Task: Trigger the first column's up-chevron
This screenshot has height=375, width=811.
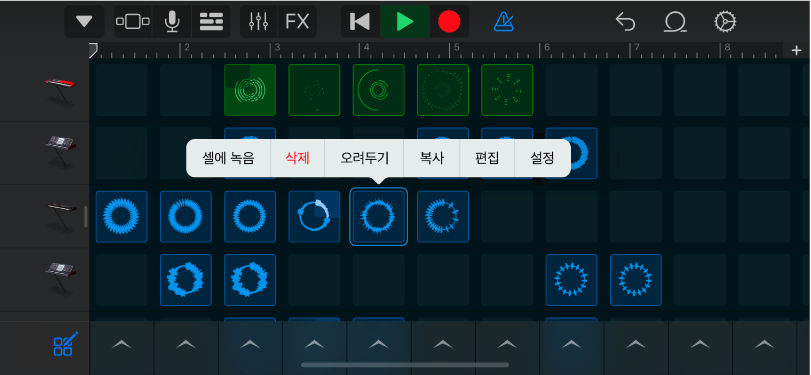Action: pyautogui.click(x=122, y=344)
